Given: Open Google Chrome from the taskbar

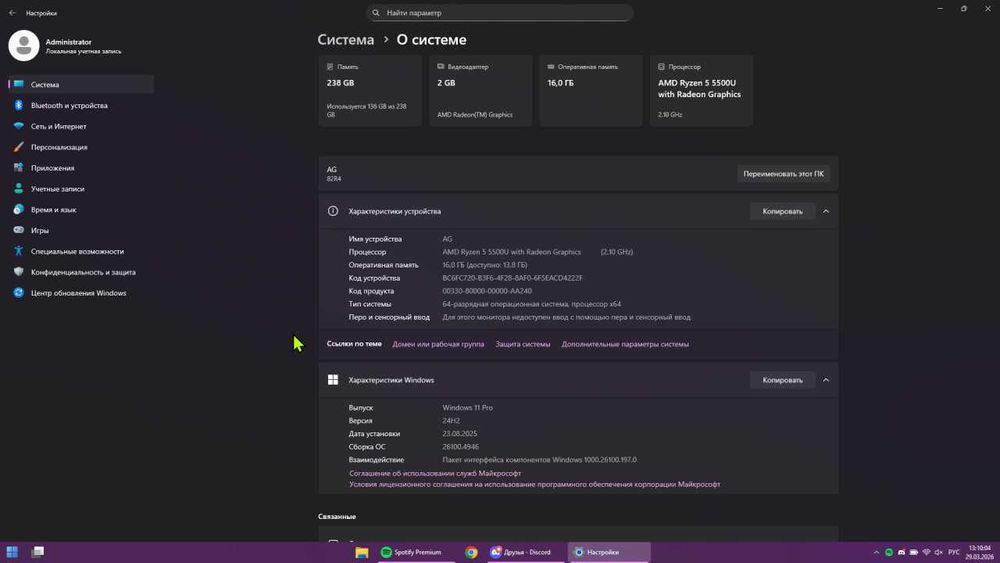Looking at the screenshot, I should point(471,552).
